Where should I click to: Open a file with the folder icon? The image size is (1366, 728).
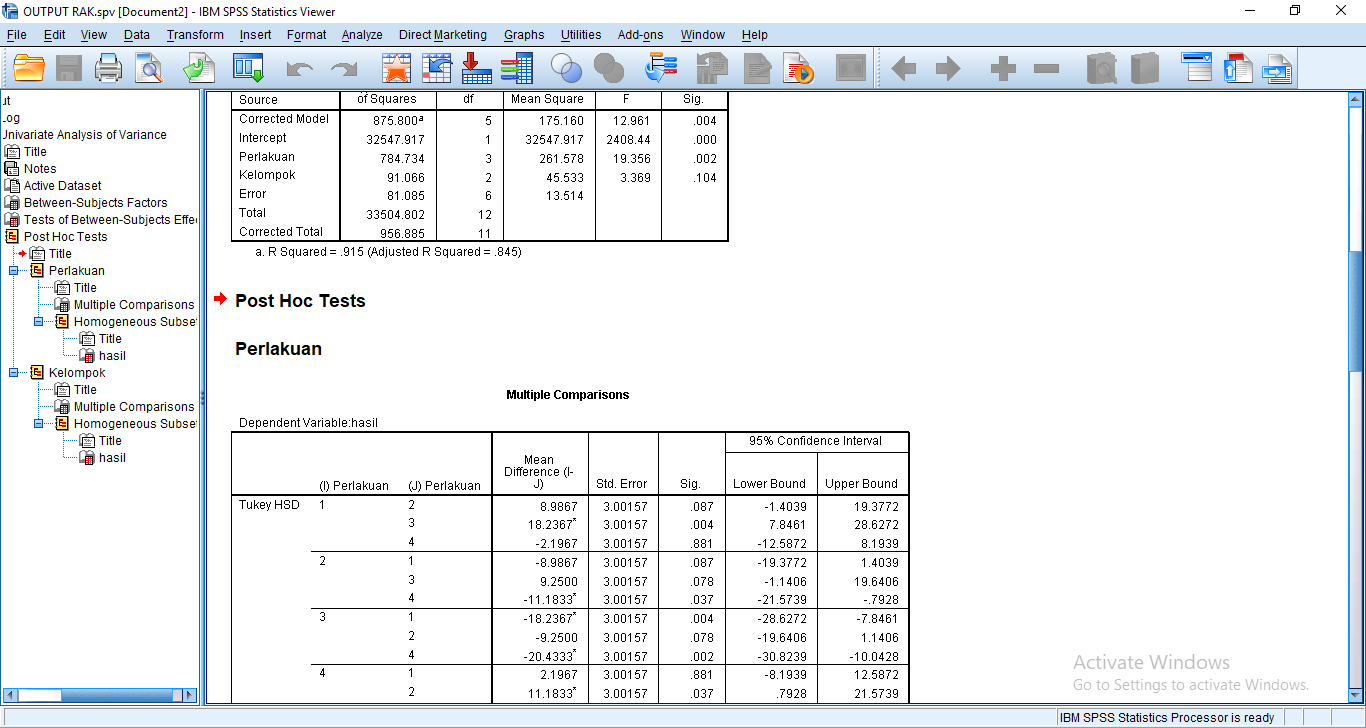click(29, 68)
